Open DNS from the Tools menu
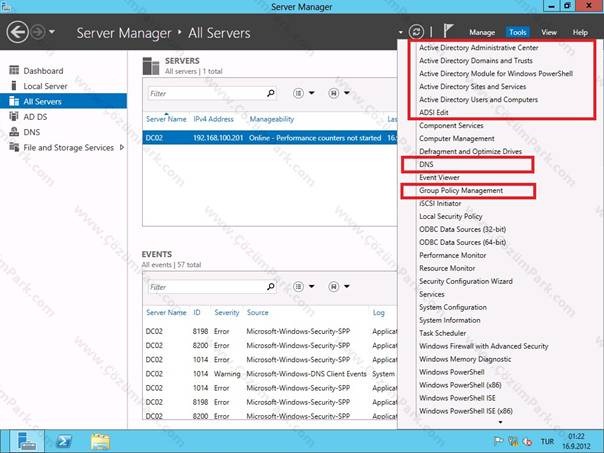The image size is (604, 453). 426,164
